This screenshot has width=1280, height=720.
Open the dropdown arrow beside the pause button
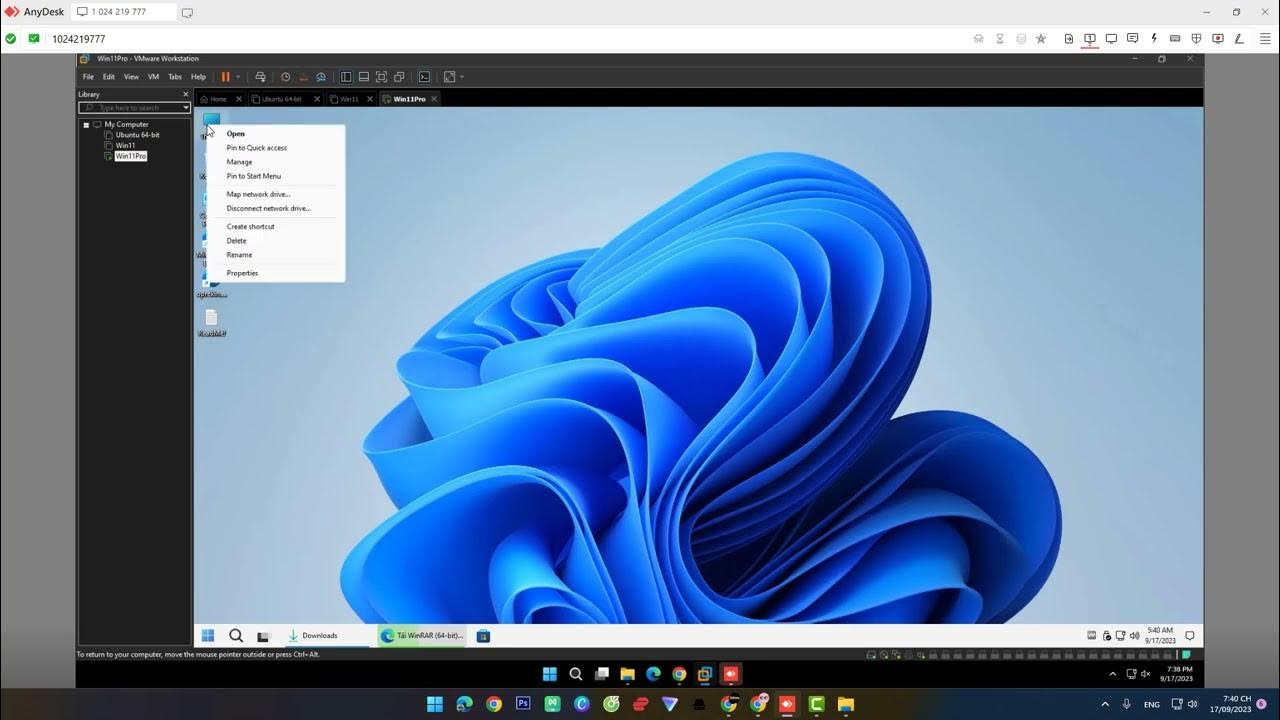click(238, 77)
